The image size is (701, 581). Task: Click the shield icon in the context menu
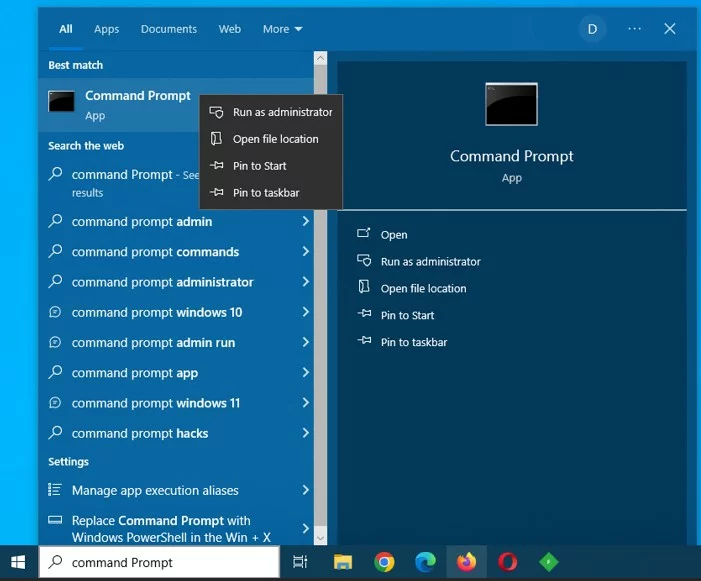(216, 112)
